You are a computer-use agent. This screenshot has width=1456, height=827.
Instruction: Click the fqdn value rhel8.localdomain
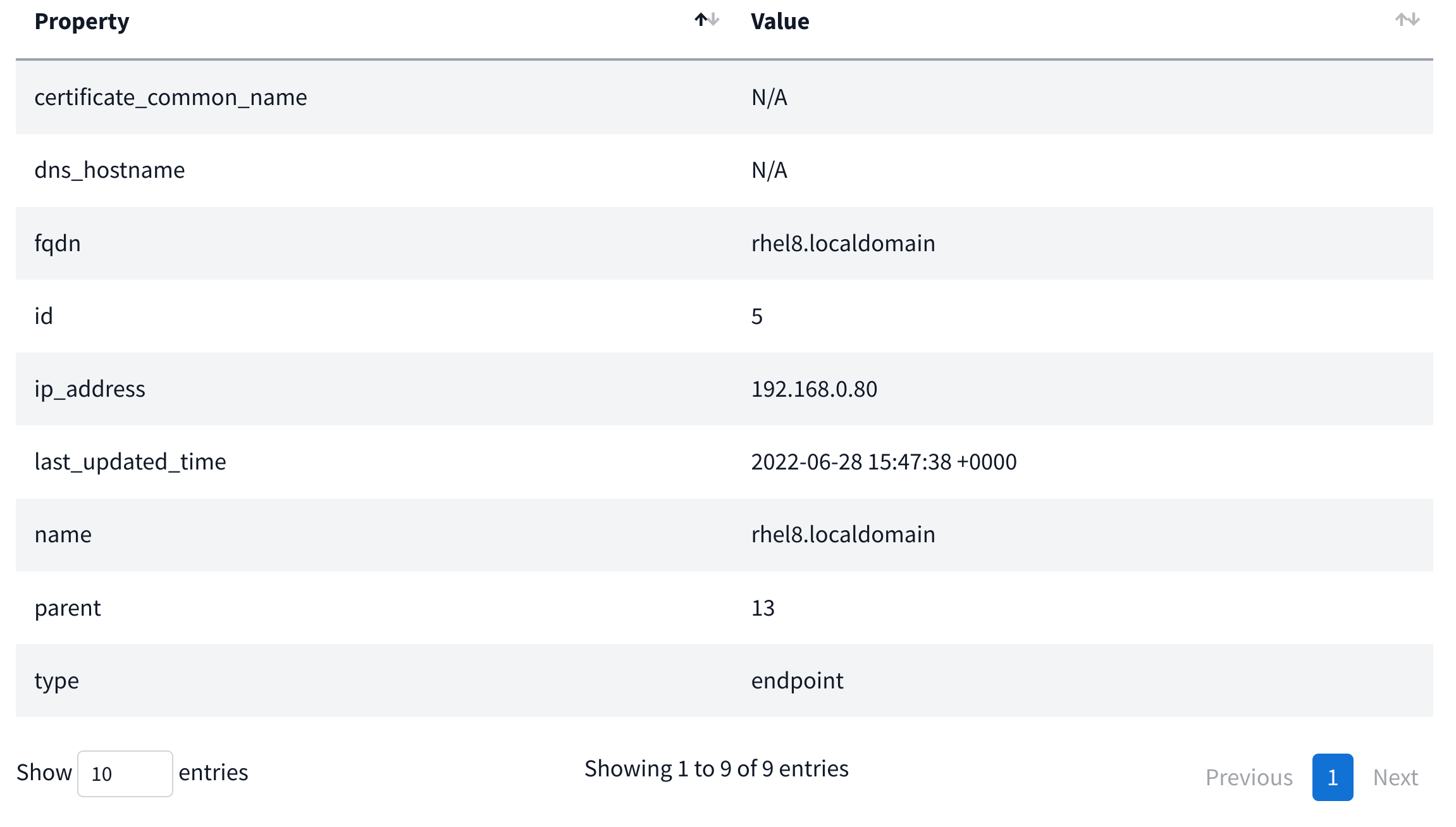click(x=842, y=244)
